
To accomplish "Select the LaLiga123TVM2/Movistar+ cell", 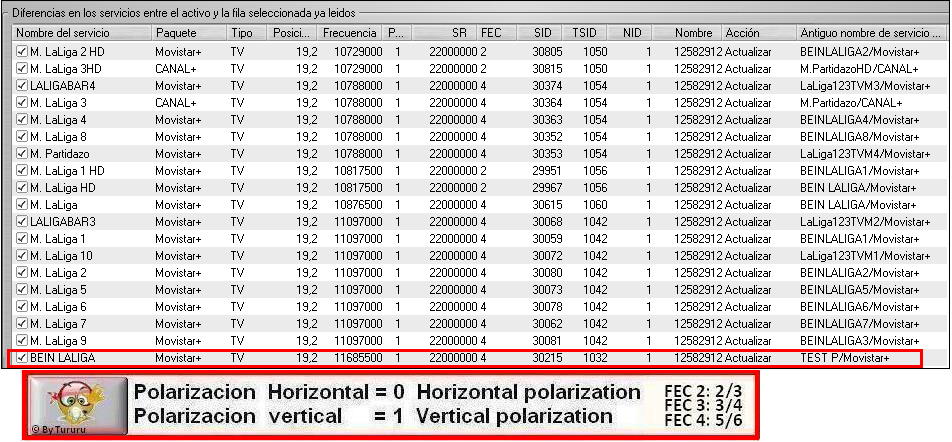I will click(865, 222).
